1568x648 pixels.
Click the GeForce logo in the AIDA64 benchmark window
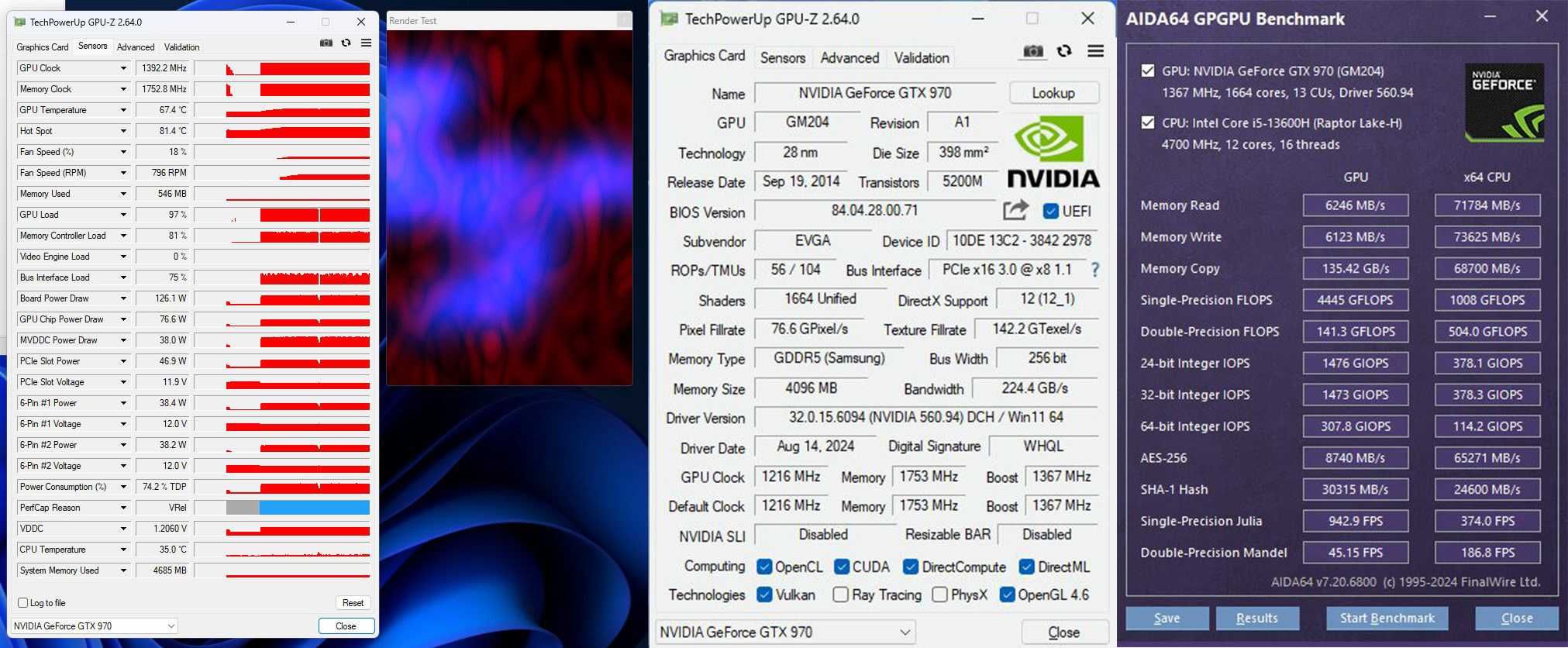(1504, 102)
